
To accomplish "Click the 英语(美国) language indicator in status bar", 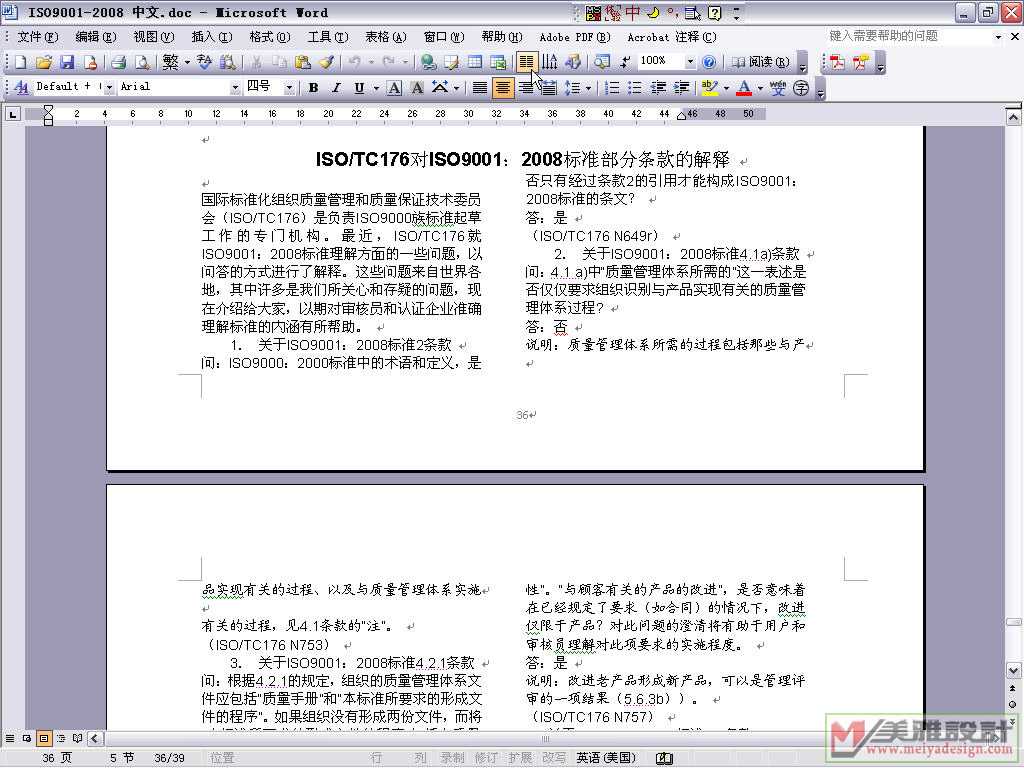I will point(605,758).
